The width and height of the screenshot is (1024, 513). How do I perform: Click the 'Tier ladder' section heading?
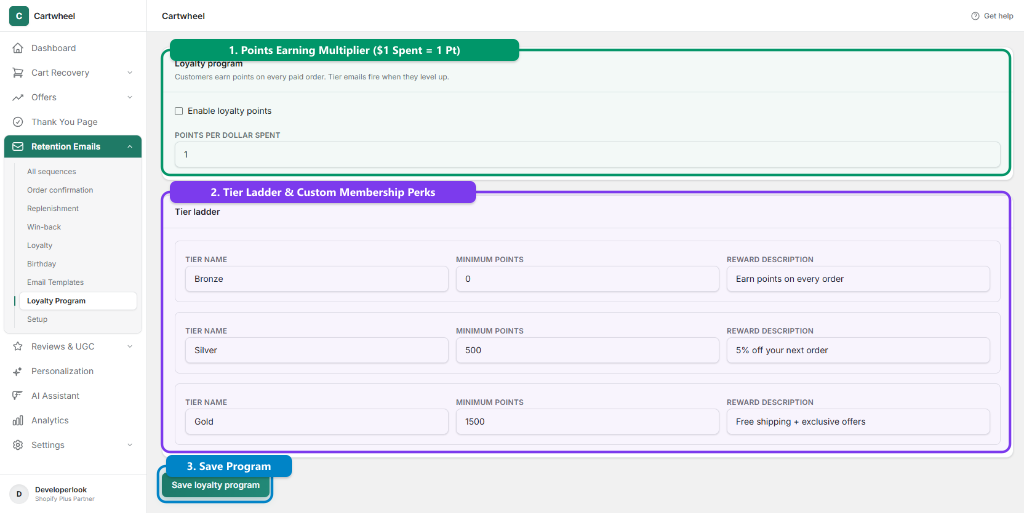pos(197,212)
